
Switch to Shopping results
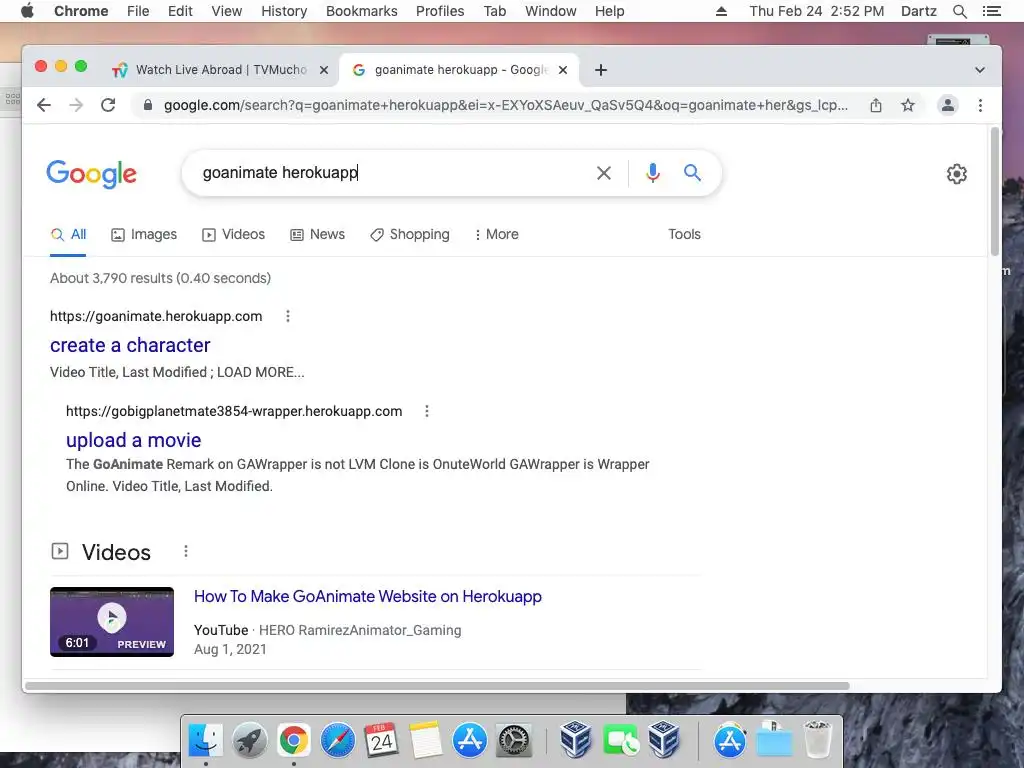click(x=410, y=234)
